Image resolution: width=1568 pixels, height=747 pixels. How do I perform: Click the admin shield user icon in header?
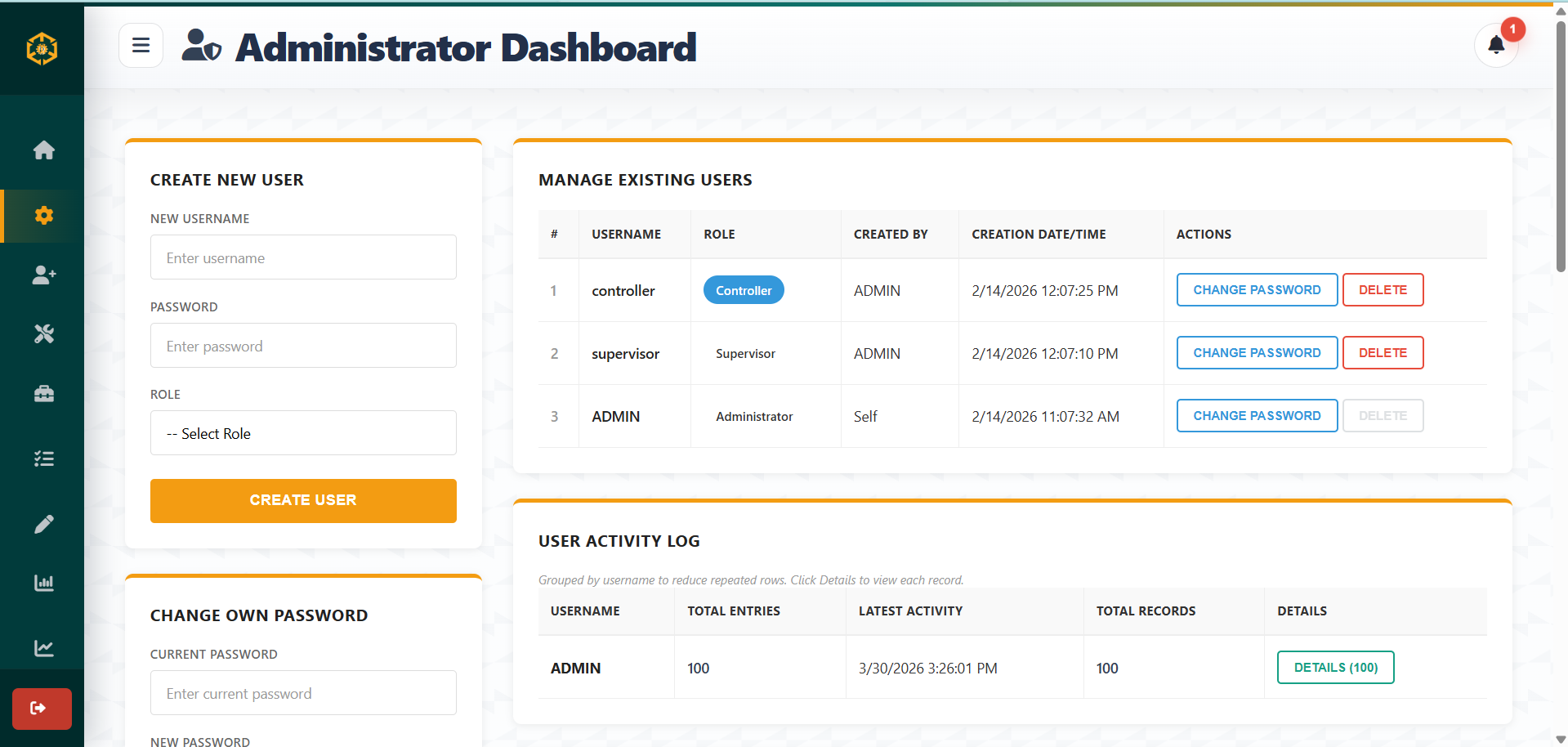click(x=201, y=46)
